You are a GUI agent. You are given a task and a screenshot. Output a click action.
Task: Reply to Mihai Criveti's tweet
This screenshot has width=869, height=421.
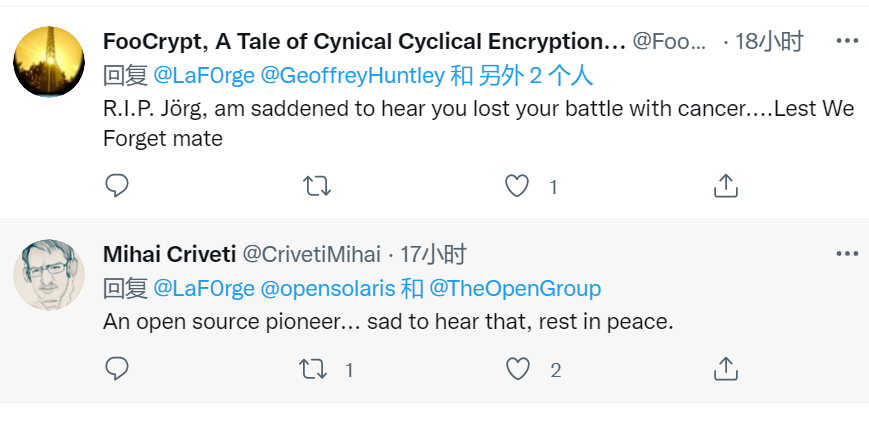(x=117, y=369)
